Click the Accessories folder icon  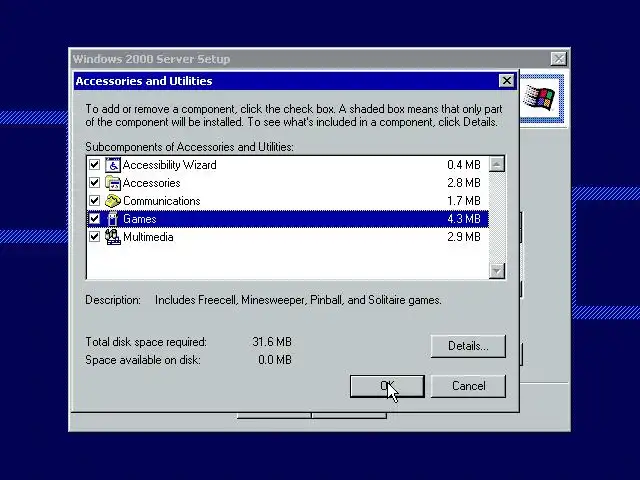[x=113, y=183]
